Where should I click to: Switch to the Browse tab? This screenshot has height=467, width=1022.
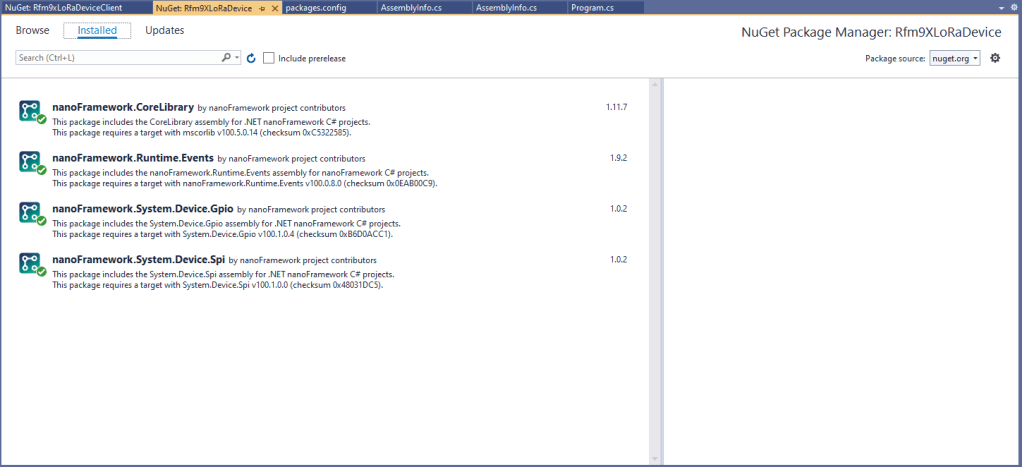(32, 30)
